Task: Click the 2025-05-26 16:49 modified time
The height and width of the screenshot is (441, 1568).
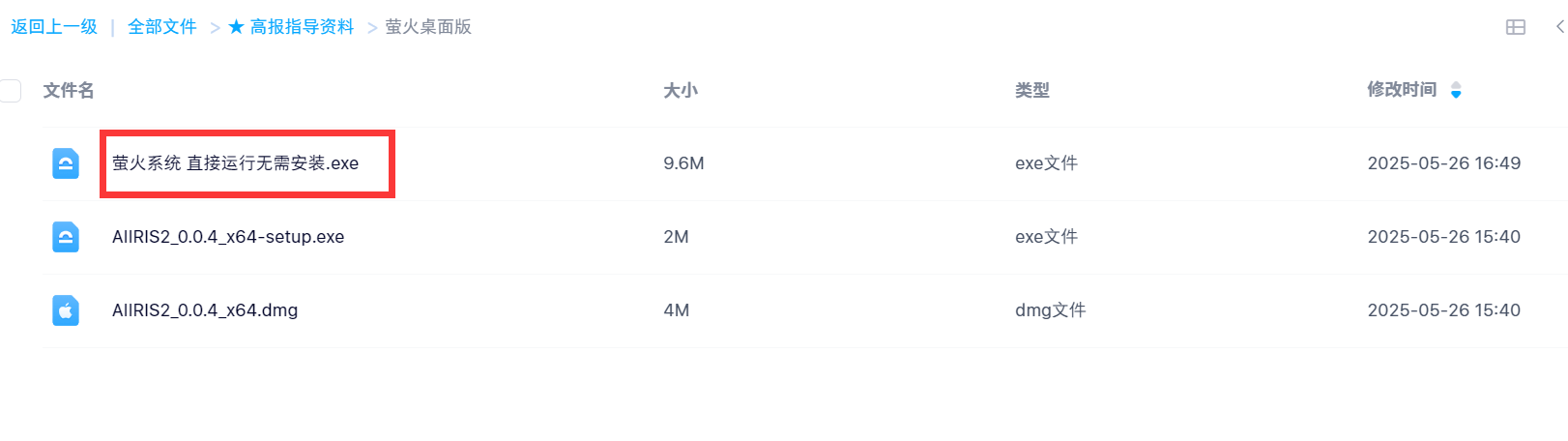Action: tap(1443, 163)
